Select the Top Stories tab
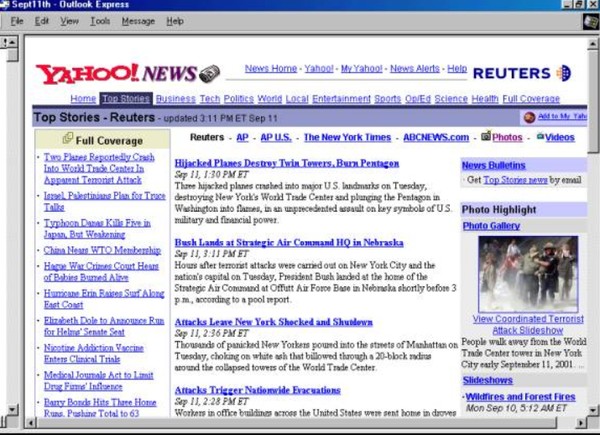 click(x=126, y=99)
